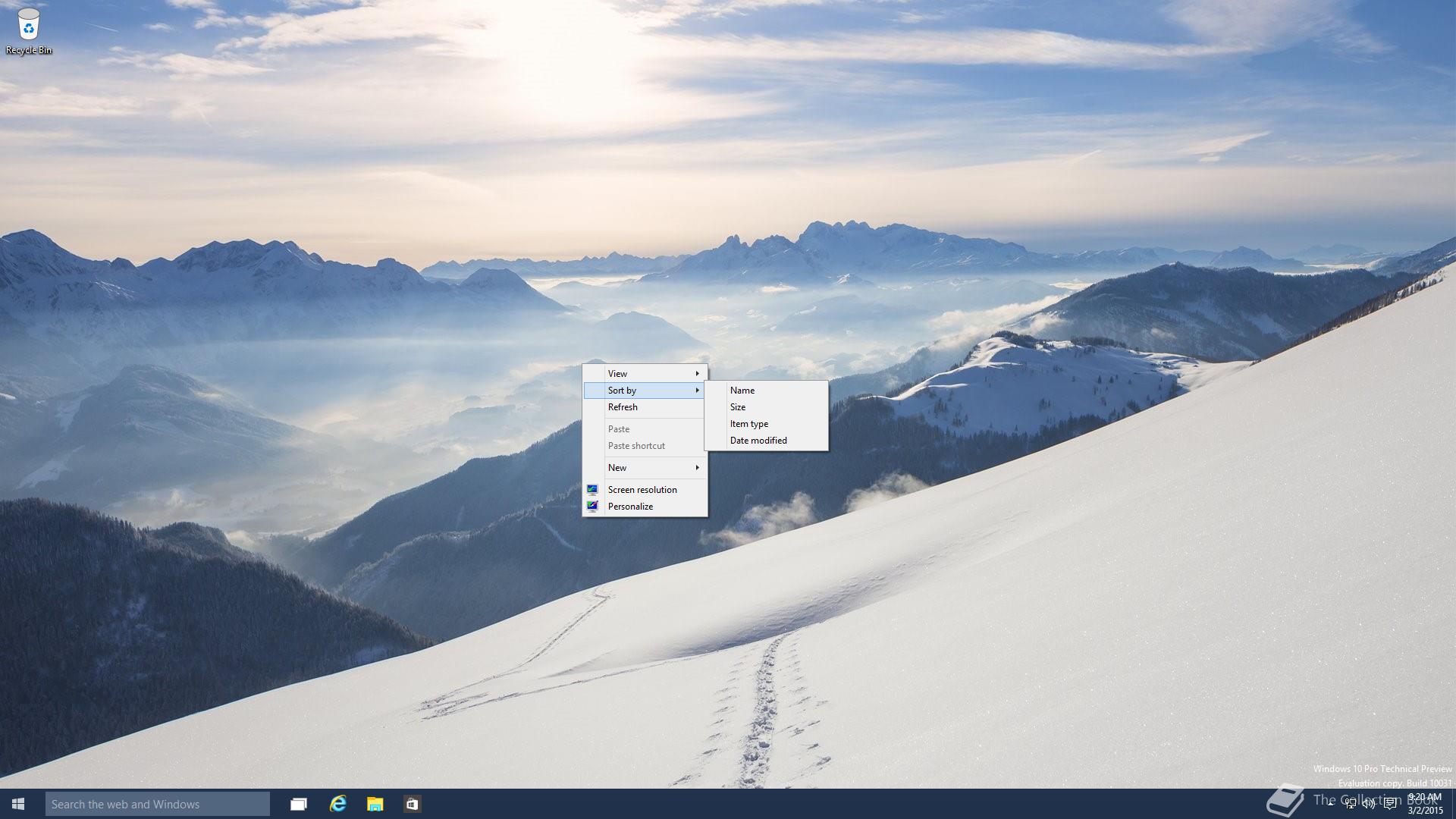
Task: Sort desktop icons by Name
Action: pyautogui.click(x=742, y=390)
